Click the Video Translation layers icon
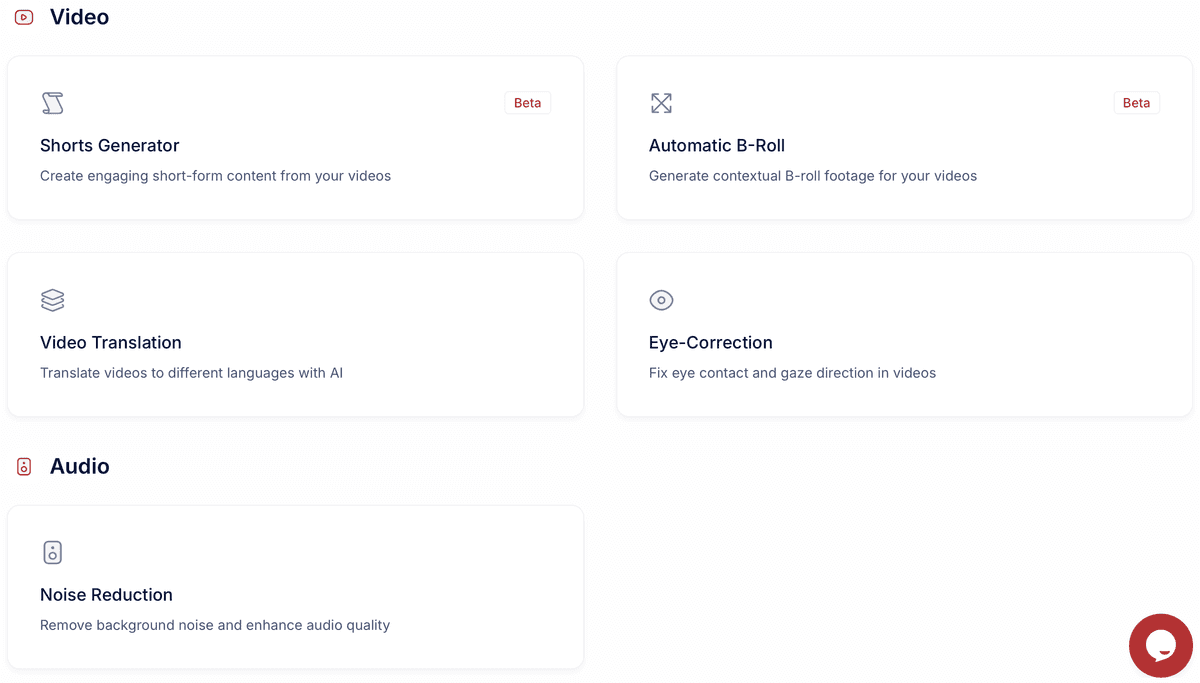 click(52, 300)
